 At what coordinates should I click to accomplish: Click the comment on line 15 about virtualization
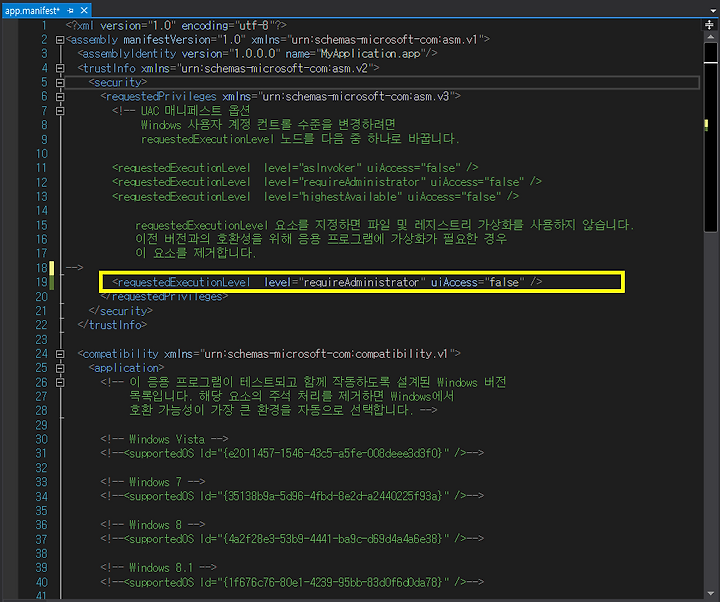[384, 225]
